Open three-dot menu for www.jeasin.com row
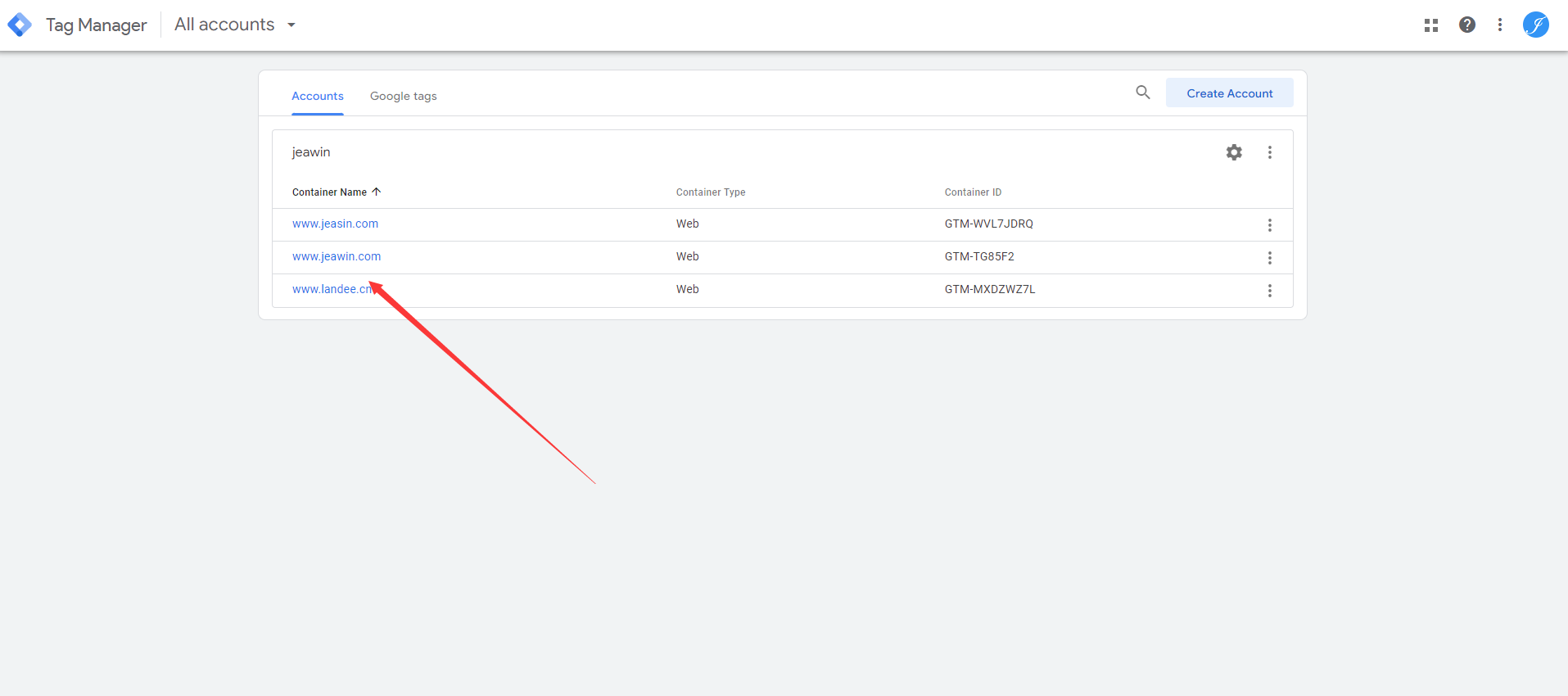Screen dimensions: 1568x696 pos(1270,225)
